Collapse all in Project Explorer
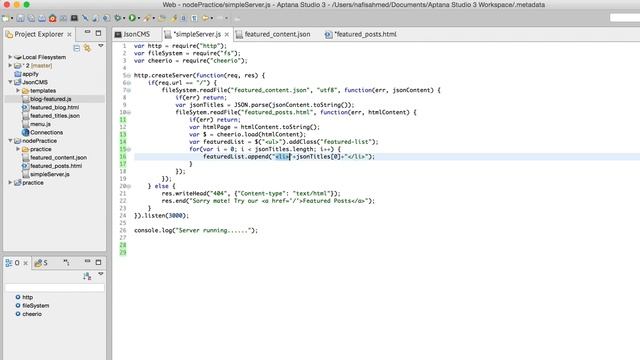Image resolution: width=640 pixels, height=360 pixels. click(x=76, y=48)
